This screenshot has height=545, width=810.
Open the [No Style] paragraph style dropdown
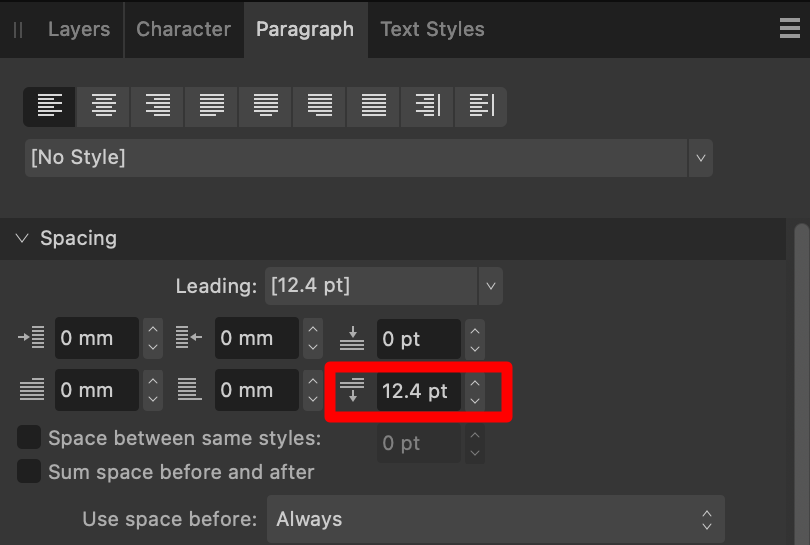coord(368,158)
